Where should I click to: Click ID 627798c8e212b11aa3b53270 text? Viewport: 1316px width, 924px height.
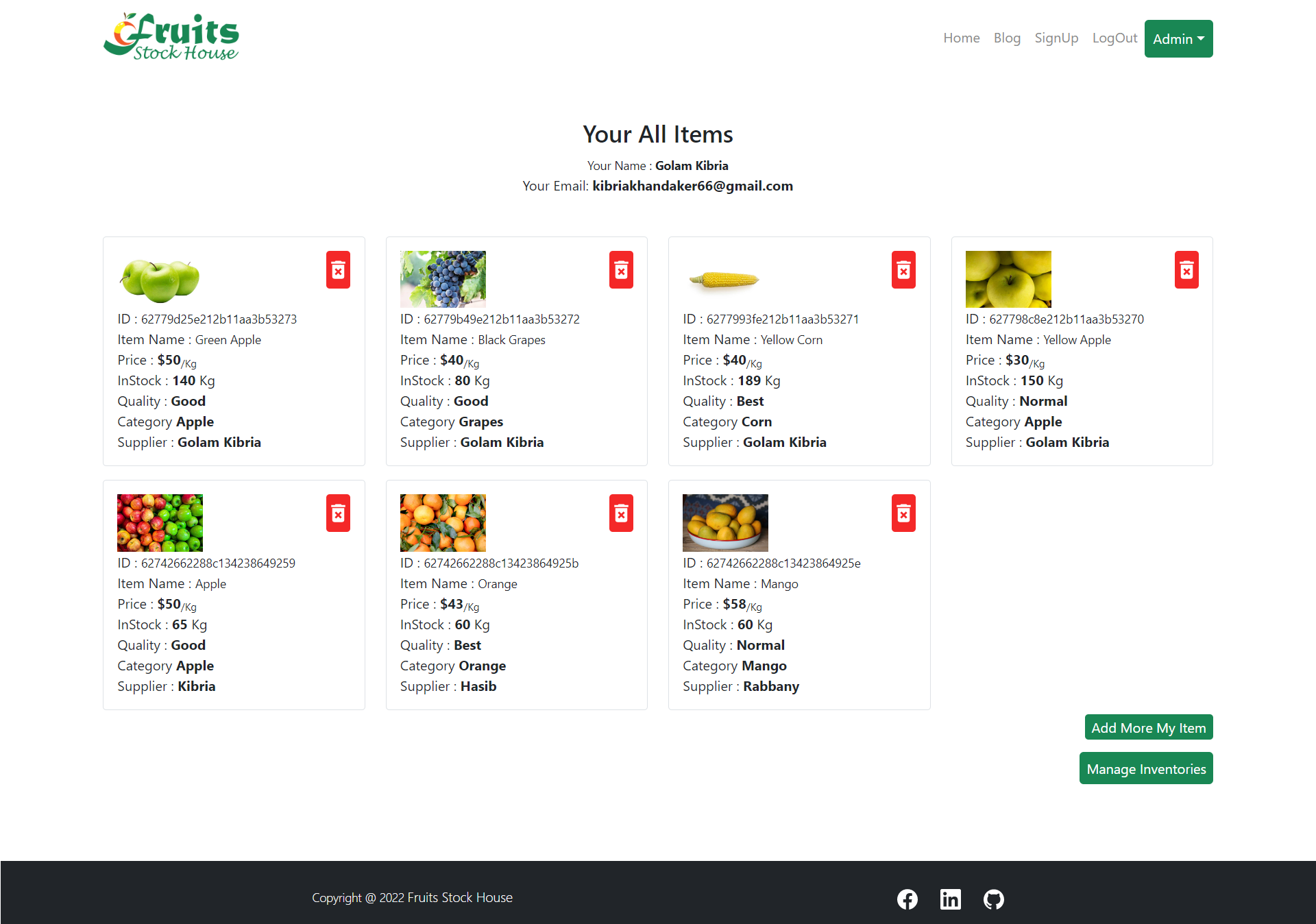tap(1055, 319)
